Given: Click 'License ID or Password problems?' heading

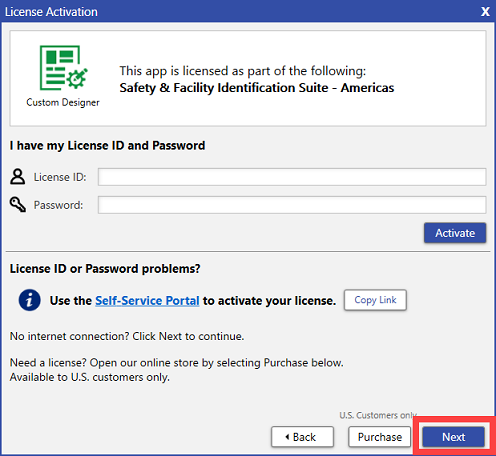Looking at the screenshot, I should (x=105, y=269).
